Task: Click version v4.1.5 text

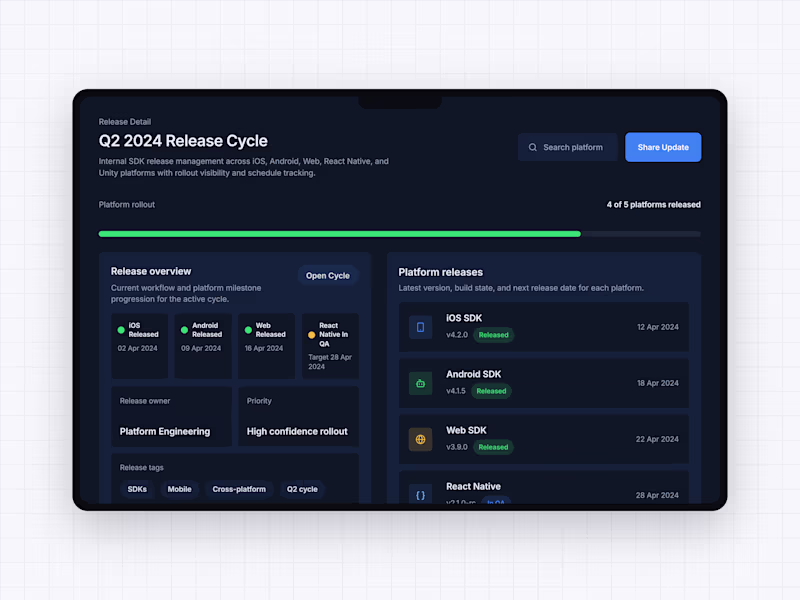Action: [456, 391]
